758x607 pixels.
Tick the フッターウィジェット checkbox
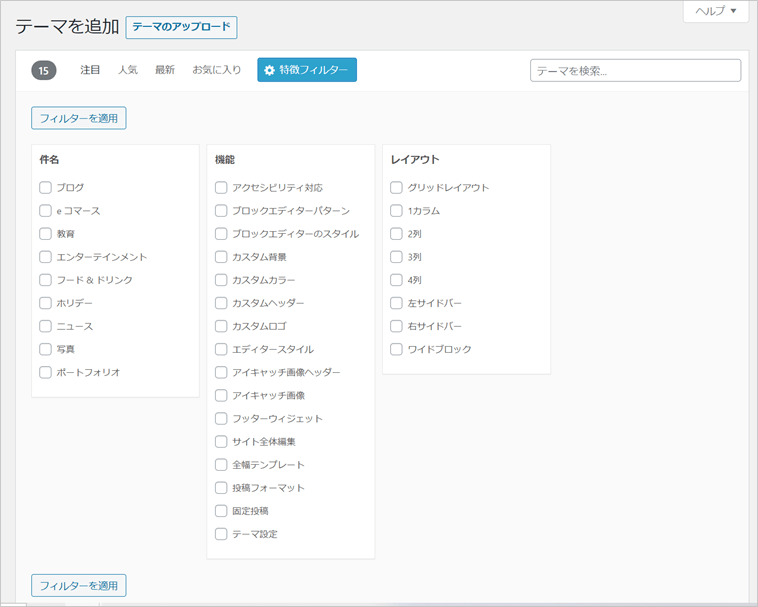221,418
